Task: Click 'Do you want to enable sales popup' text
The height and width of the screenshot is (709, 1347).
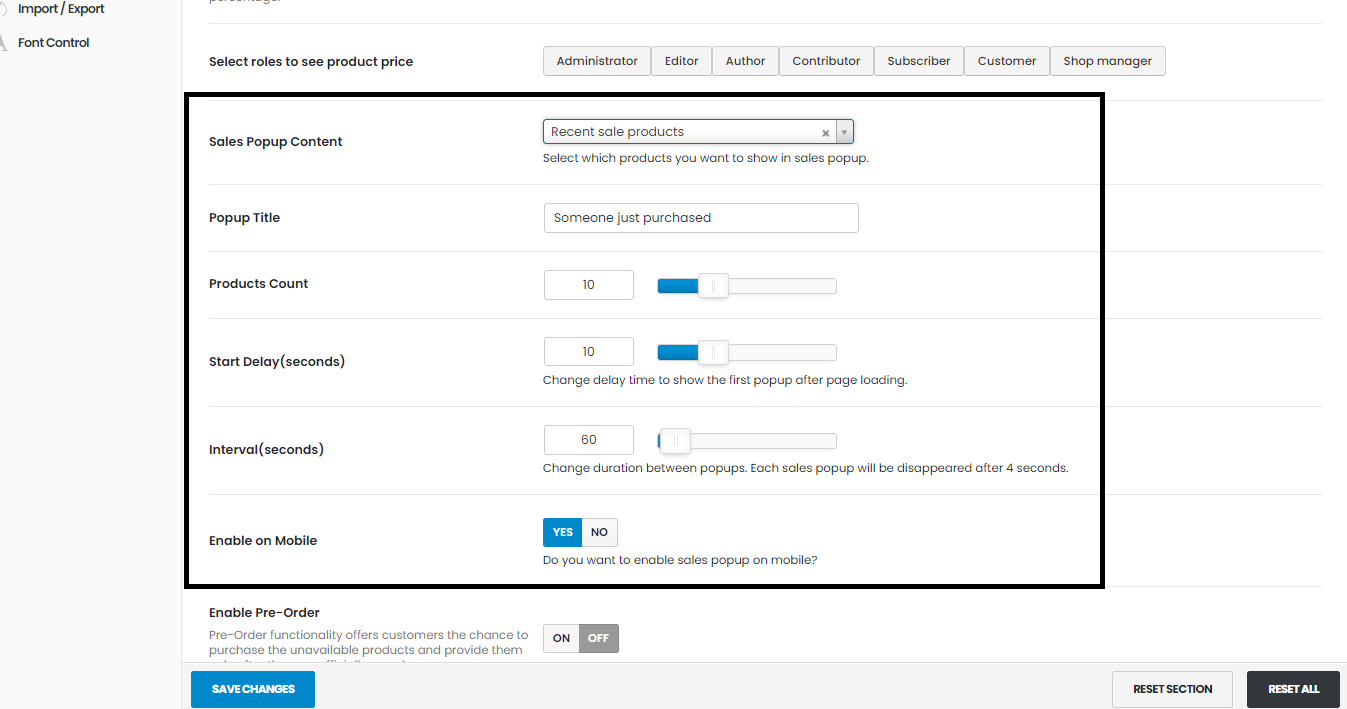Action: coord(680,560)
